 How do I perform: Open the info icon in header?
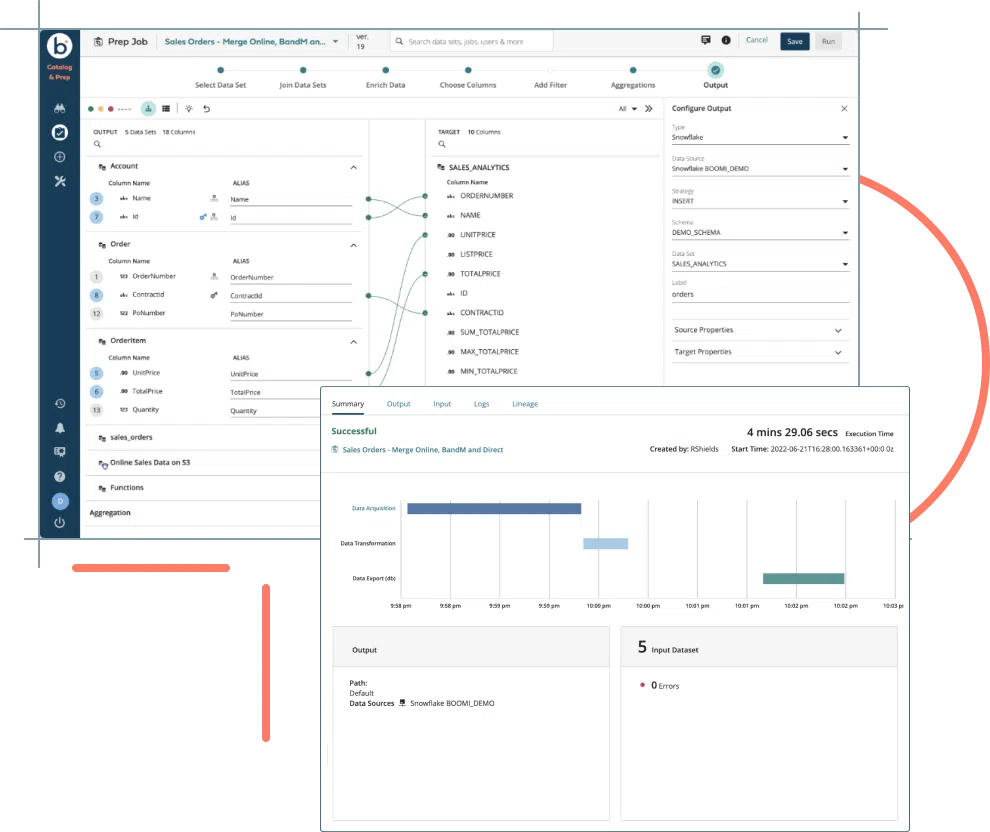click(726, 40)
